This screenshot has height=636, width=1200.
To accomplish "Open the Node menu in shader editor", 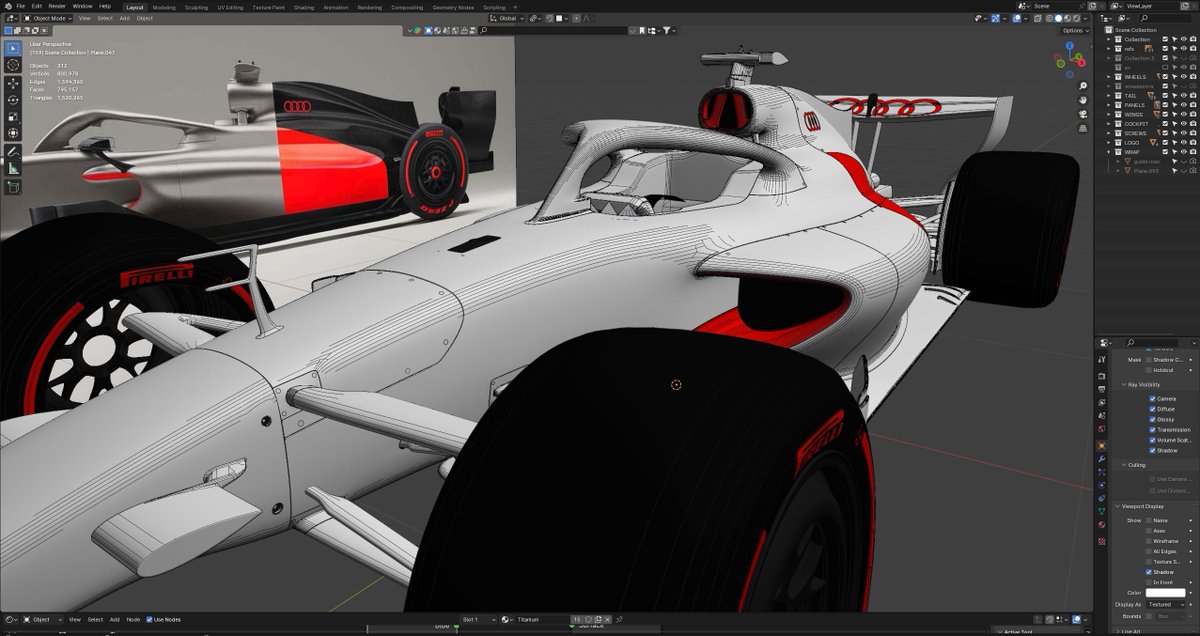I will coord(132,620).
